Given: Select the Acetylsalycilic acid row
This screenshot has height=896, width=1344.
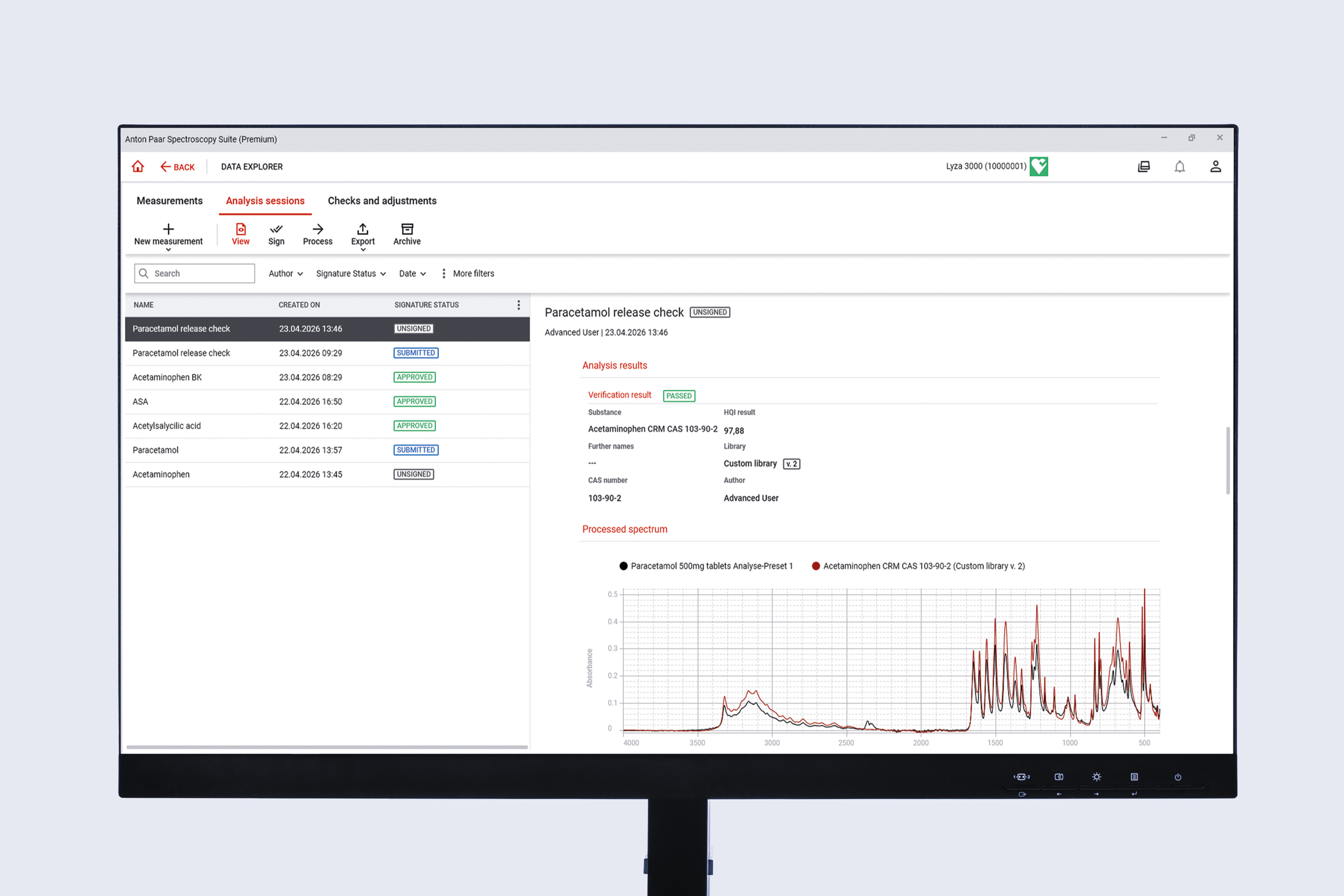Looking at the screenshot, I should 328,426.
